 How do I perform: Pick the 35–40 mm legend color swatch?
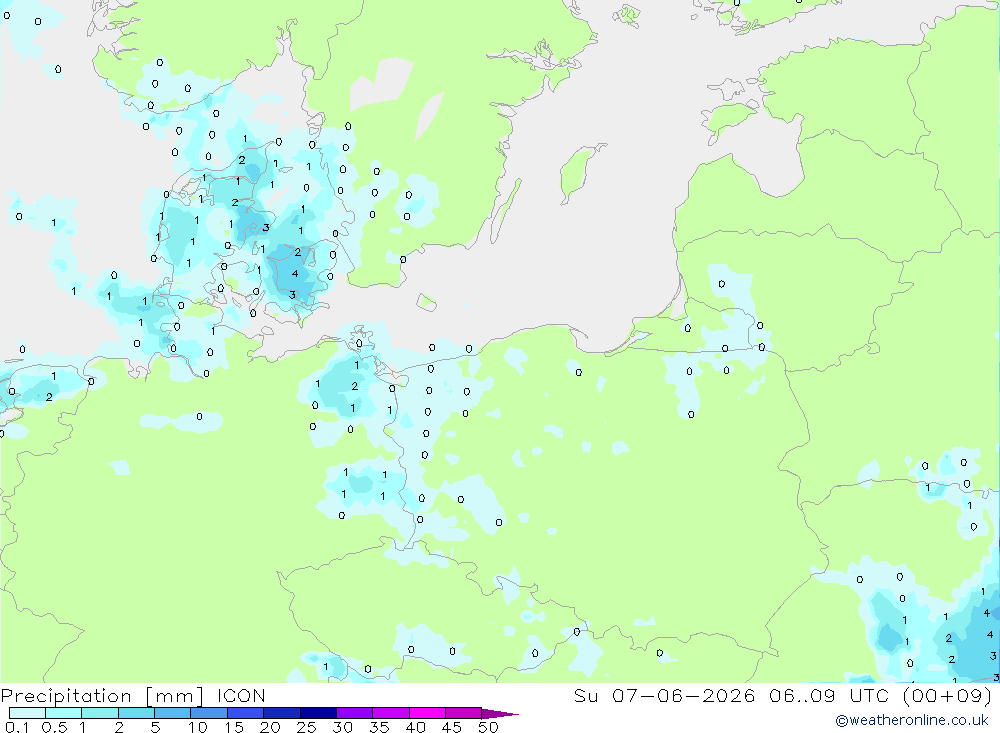[391, 713]
